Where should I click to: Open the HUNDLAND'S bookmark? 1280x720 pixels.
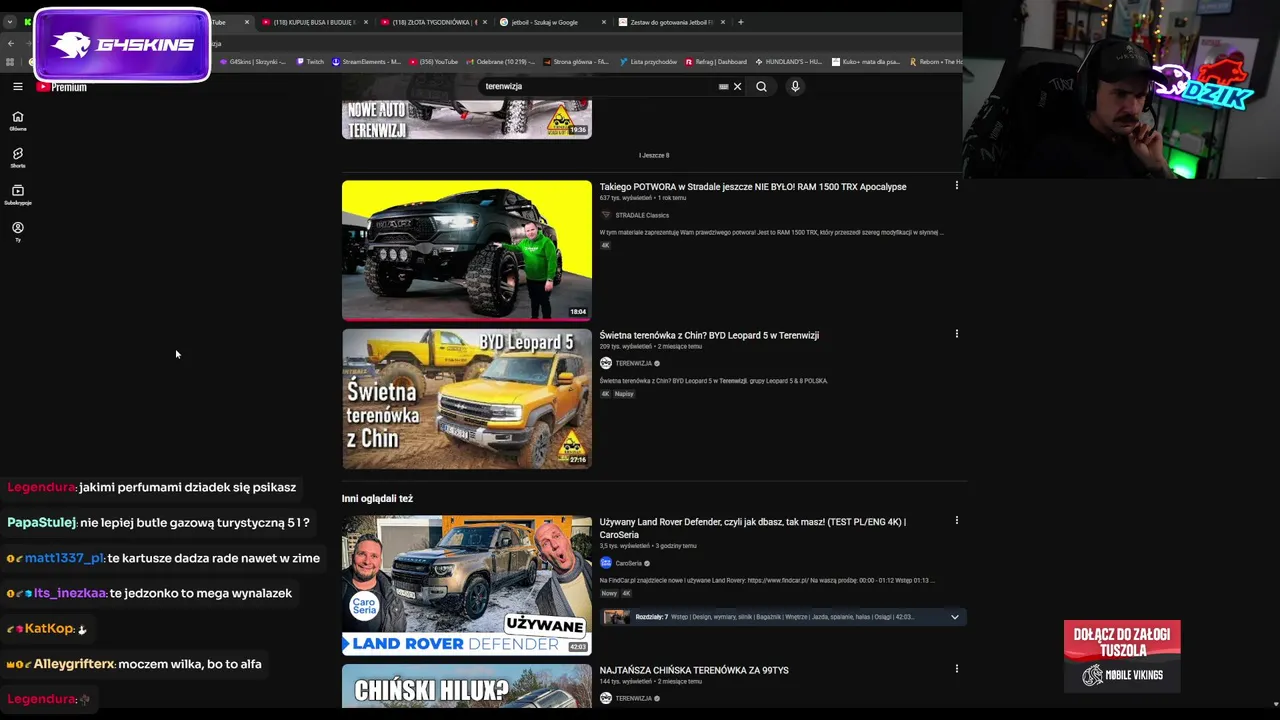[x=789, y=62]
